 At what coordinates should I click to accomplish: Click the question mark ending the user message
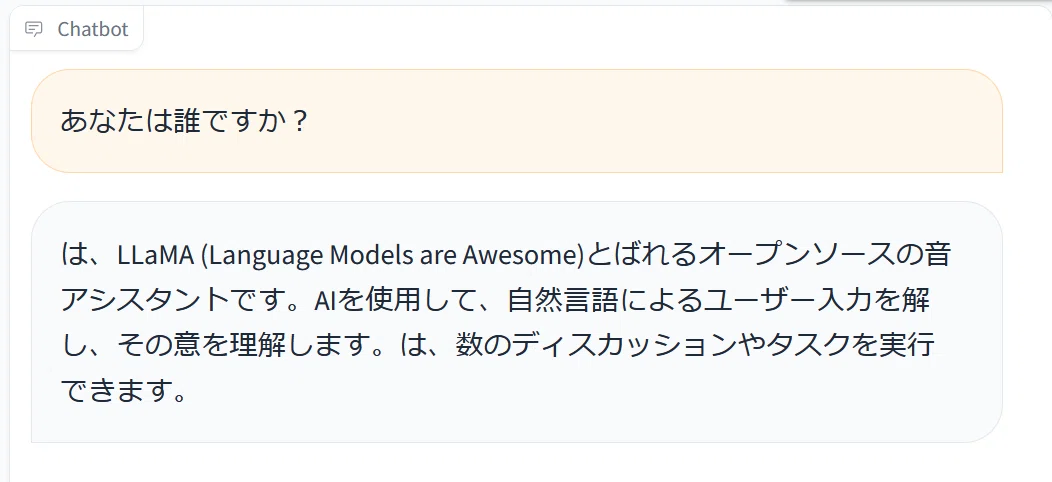click(x=299, y=122)
